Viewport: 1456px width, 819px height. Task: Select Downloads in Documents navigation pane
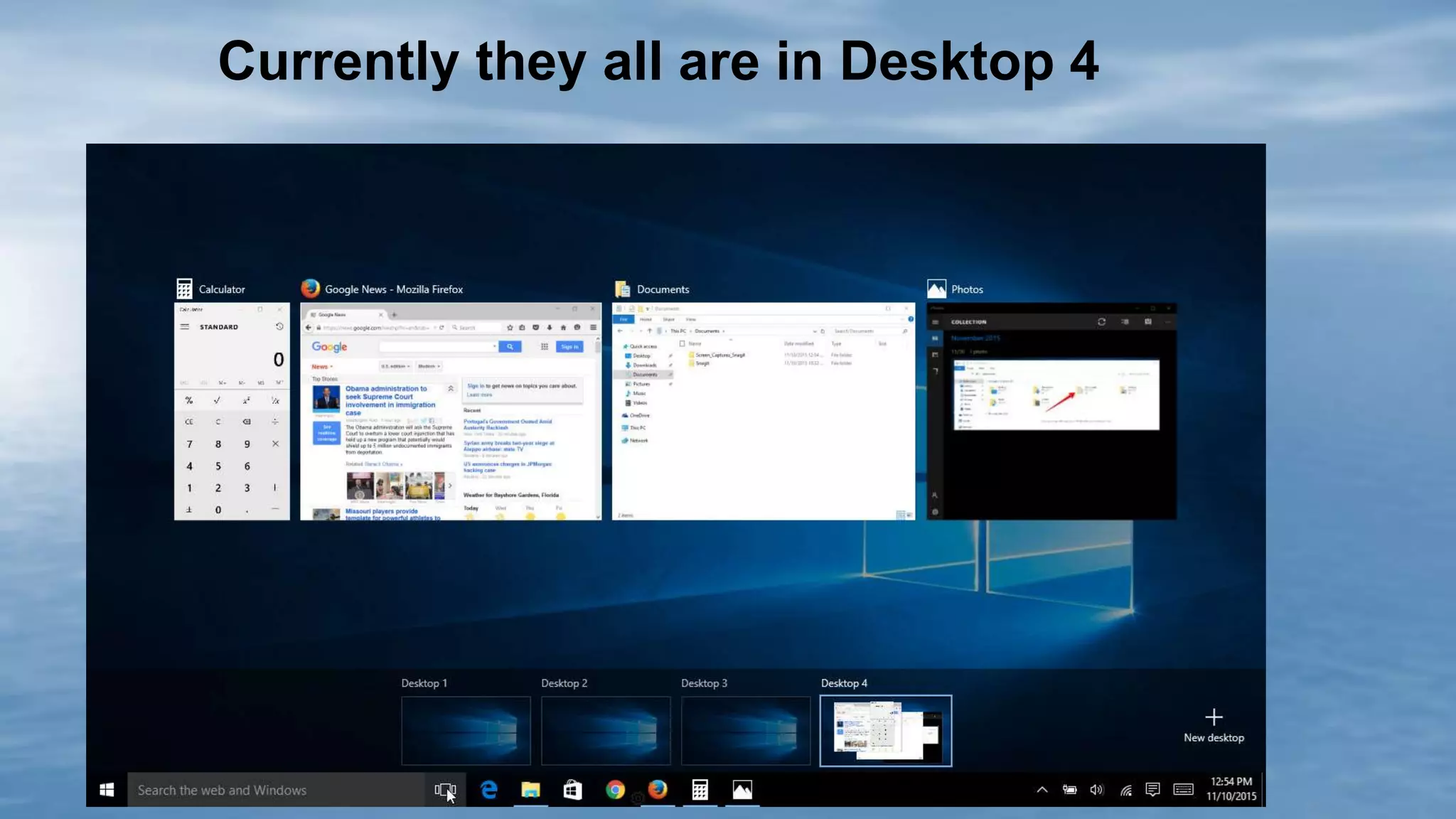641,365
